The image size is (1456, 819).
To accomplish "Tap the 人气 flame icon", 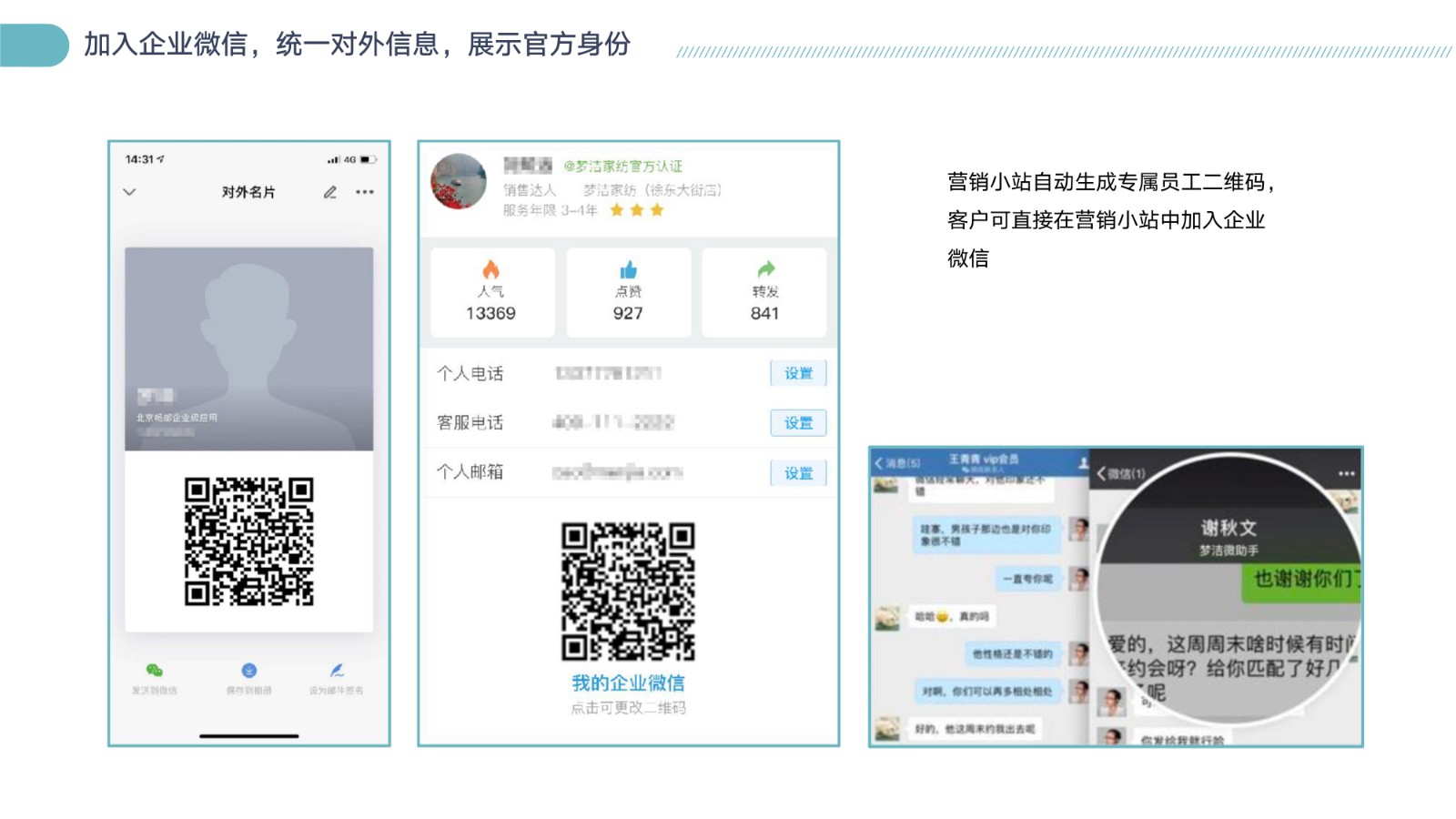I will pos(490,269).
